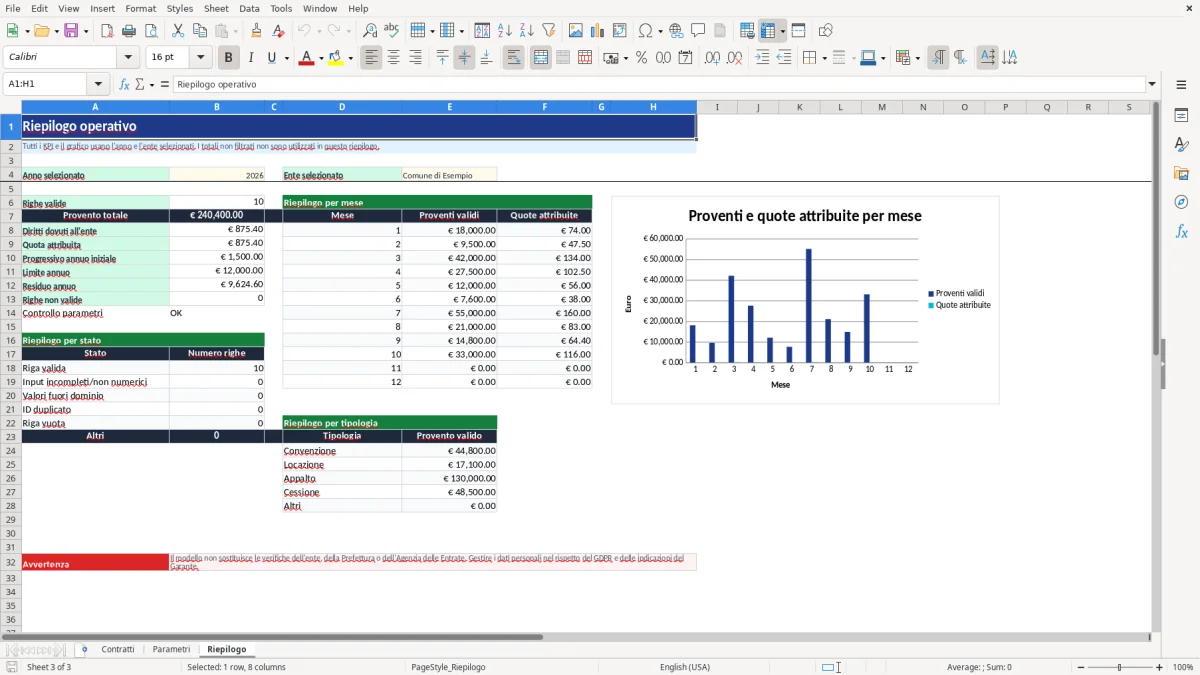Open the Split Window option
The image size is (1200, 675).
pos(798,31)
